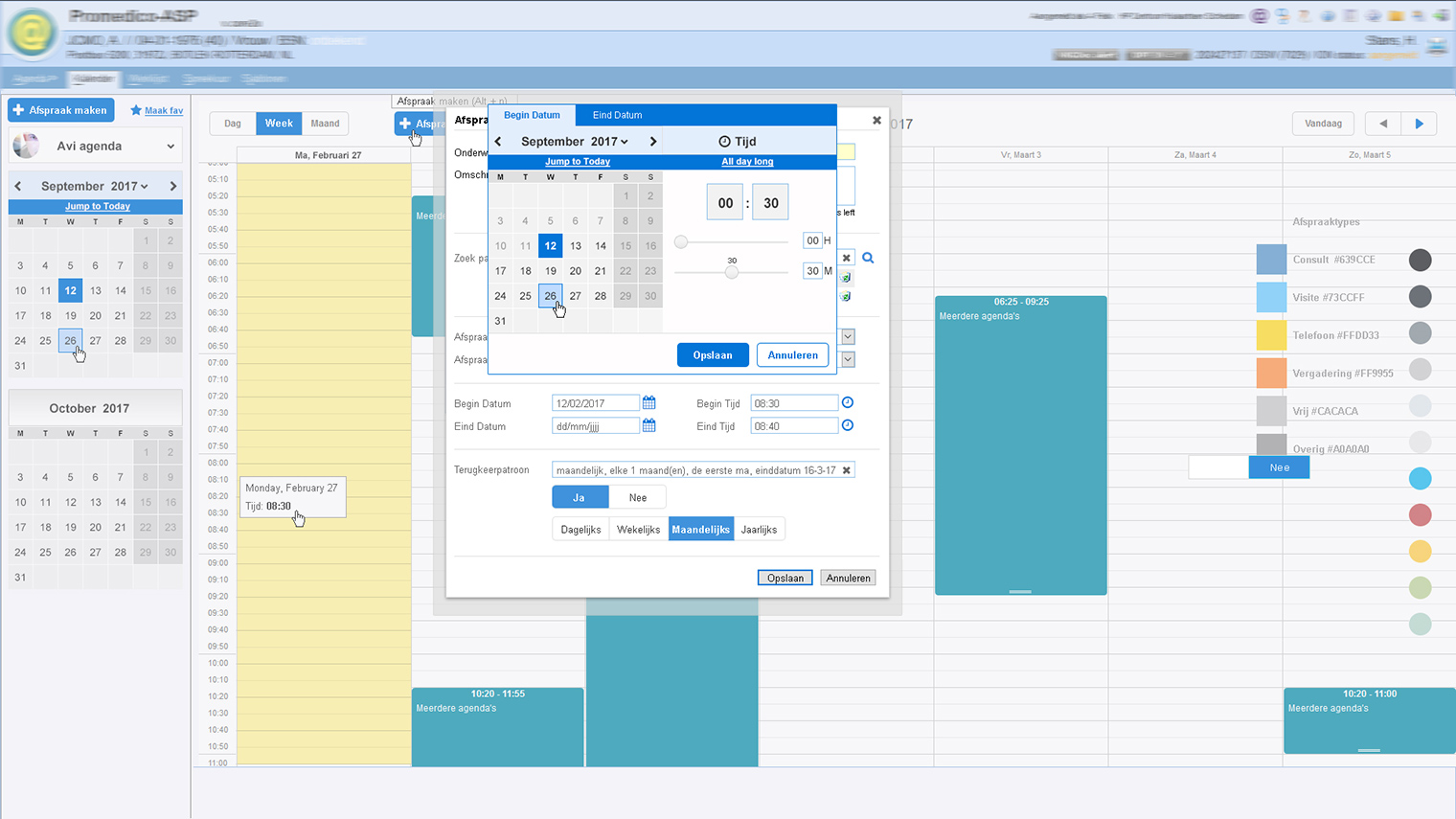
Task: Go to next week with right arrow
Action: 1419,124
